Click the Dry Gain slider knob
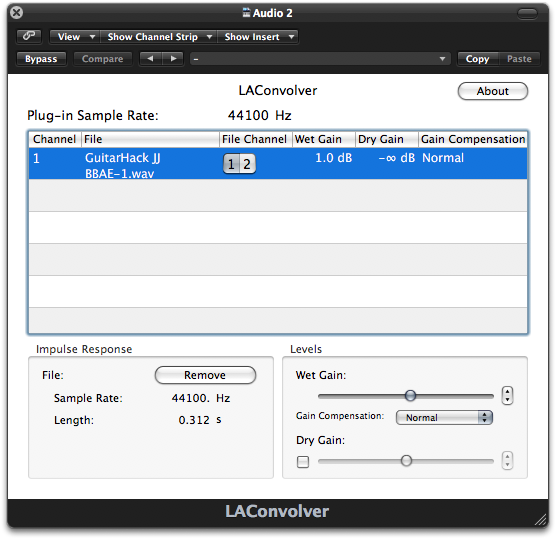The image size is (556, 539). coord(406,461)
